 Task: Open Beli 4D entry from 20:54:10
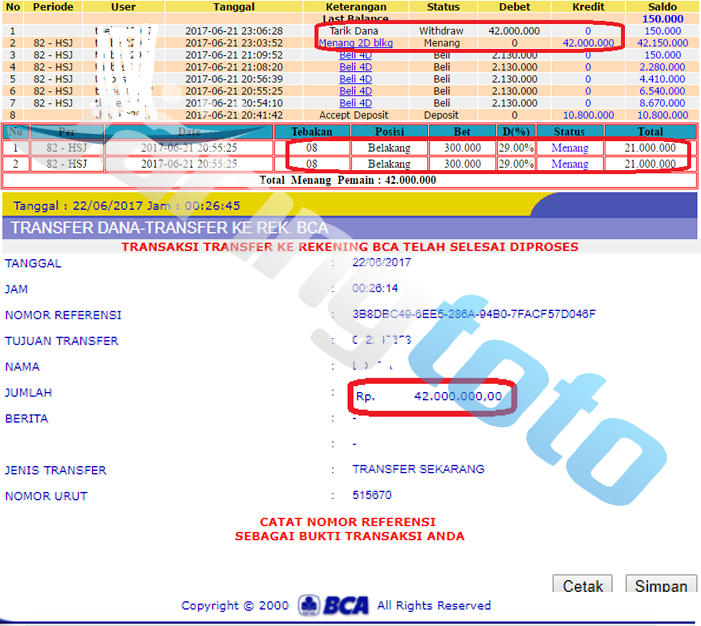coord(354,103)
